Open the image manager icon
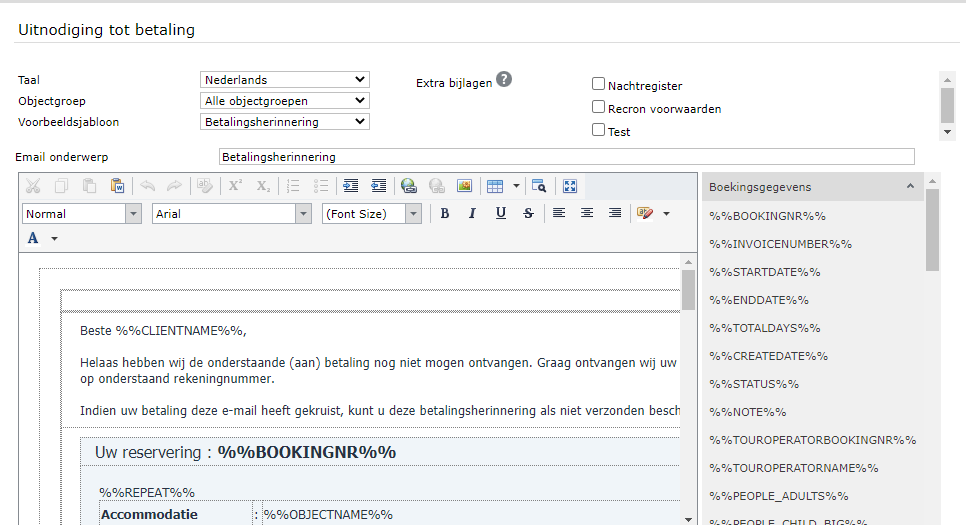This screenshot has width=966, height=525. [464, 186]
